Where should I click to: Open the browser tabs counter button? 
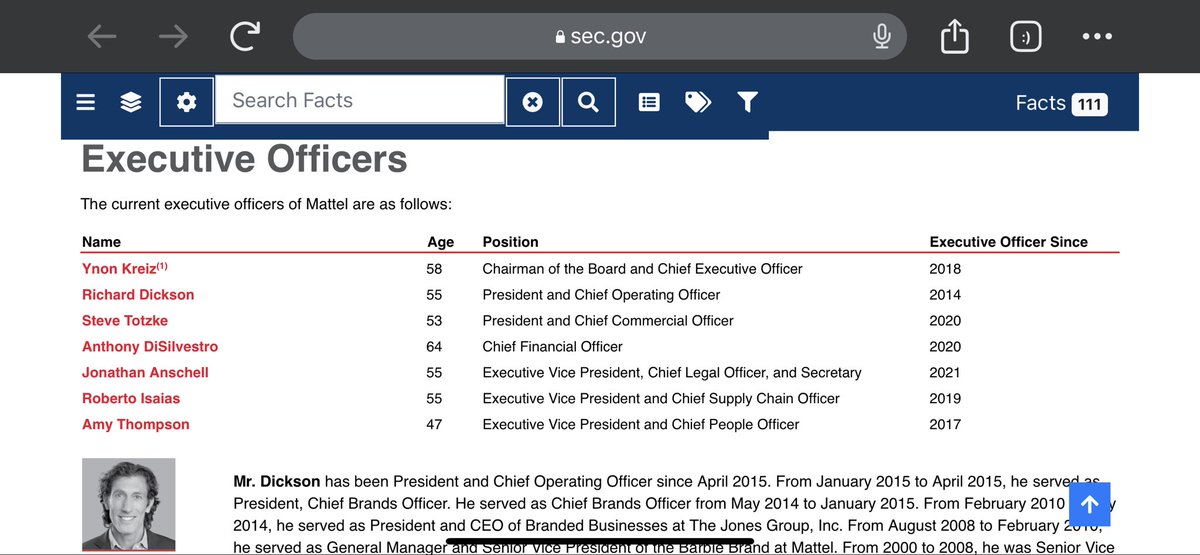click(x=1026, y=37)
